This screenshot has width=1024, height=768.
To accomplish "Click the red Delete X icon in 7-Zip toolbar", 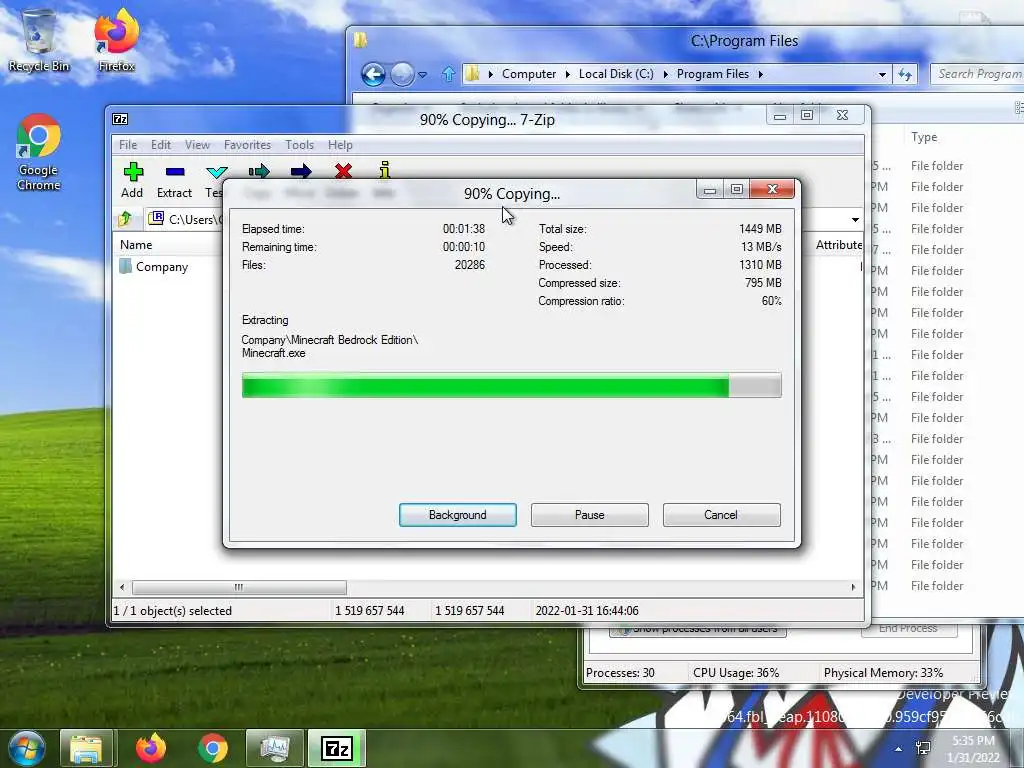I will click(x=344, y=172).
